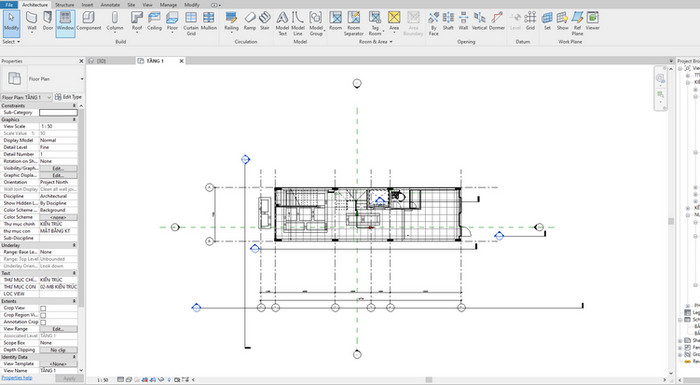Show the current work plane
The height and width of the screenshot is (385, 700).
pos(562,21)
